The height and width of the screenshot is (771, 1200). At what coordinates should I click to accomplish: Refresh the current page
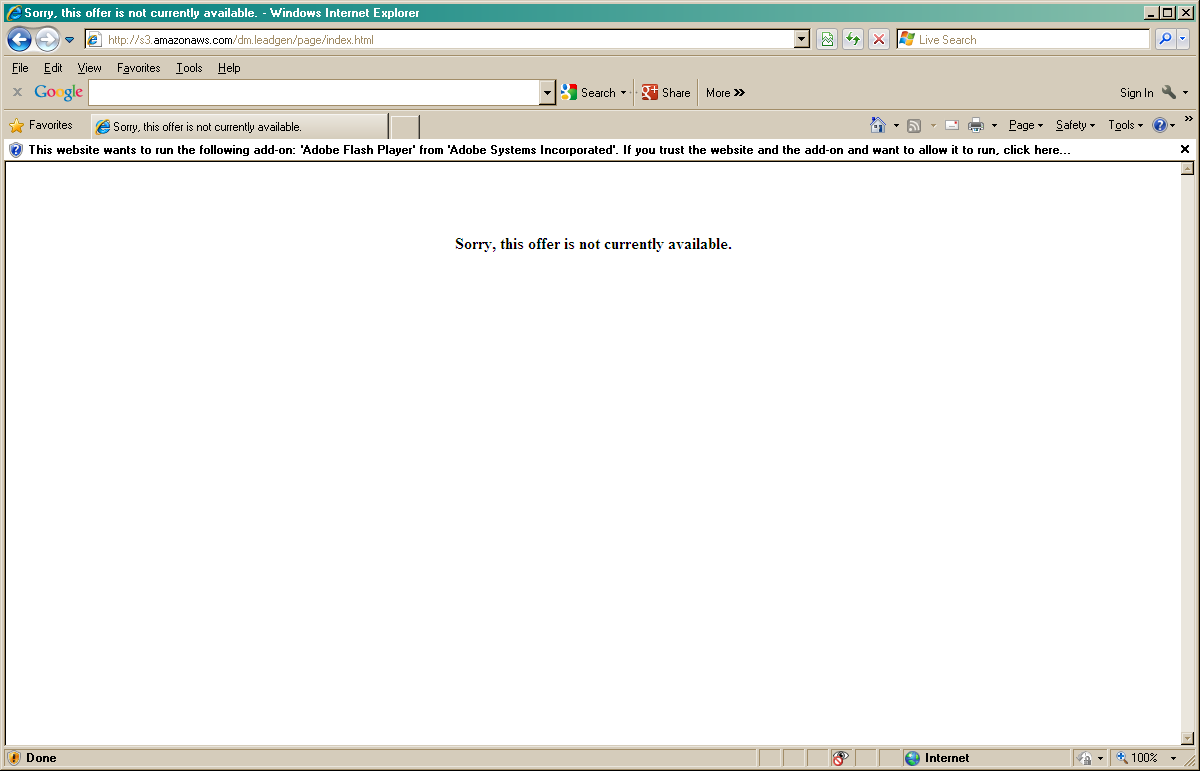coord(853,40)
